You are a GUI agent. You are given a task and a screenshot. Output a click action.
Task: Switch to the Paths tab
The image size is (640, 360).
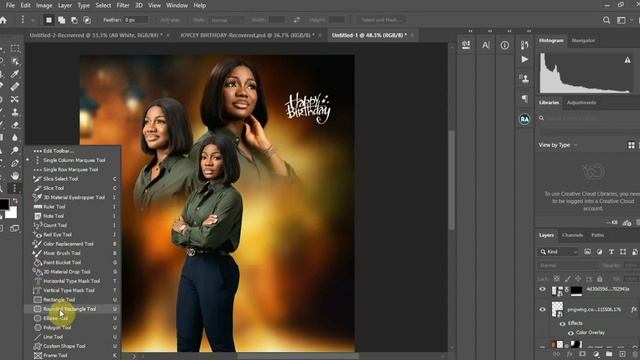[x=598, y=235]
